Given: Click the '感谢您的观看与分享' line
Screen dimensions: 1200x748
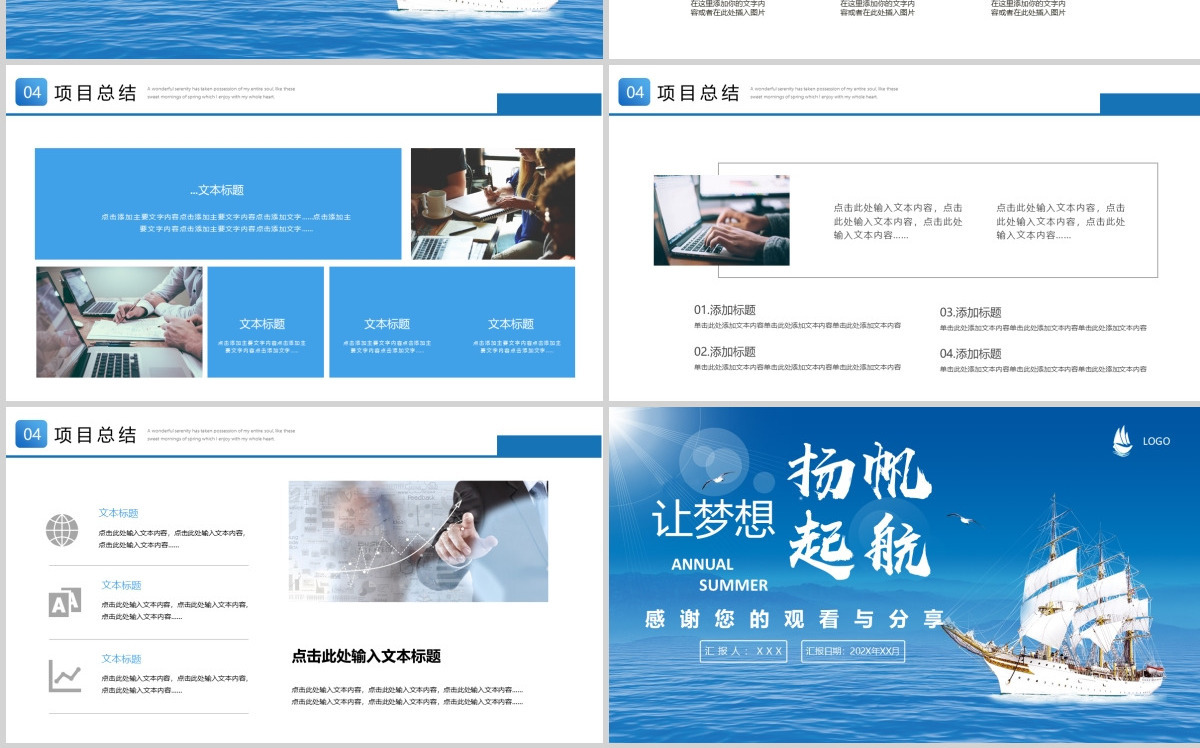Looking at the screenshot, I should tap(795, 619).
